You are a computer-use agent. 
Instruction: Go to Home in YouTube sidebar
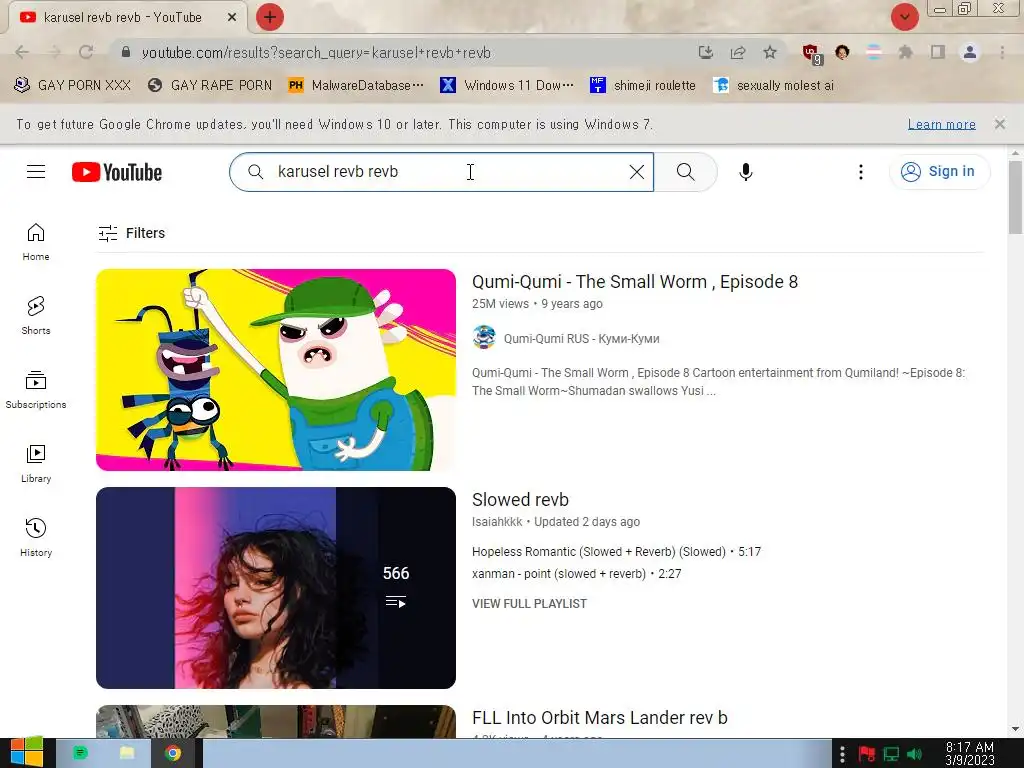[36, 242]
